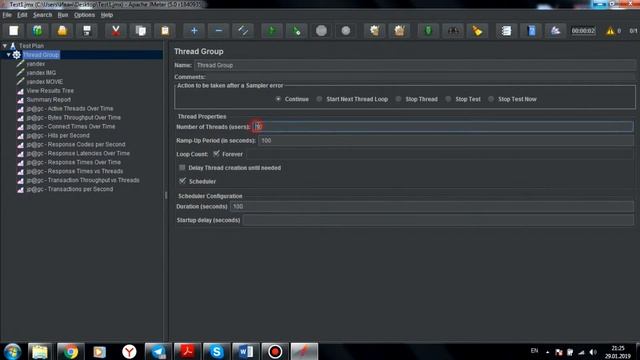
Task: Open Search with binoculars icon
Action: [x=453, y=31]
